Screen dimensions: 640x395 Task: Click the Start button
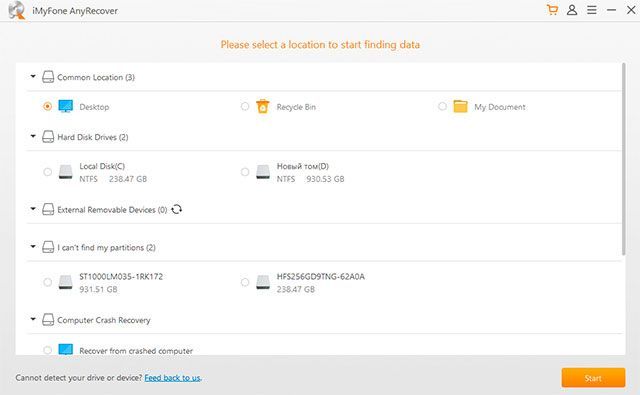[x=593, y=378]
